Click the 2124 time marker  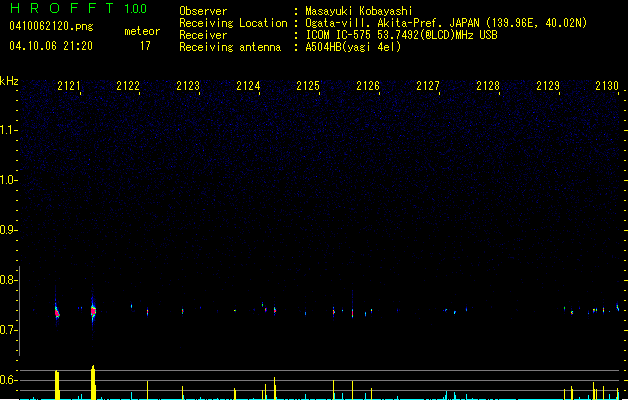(x=248, y=86)
